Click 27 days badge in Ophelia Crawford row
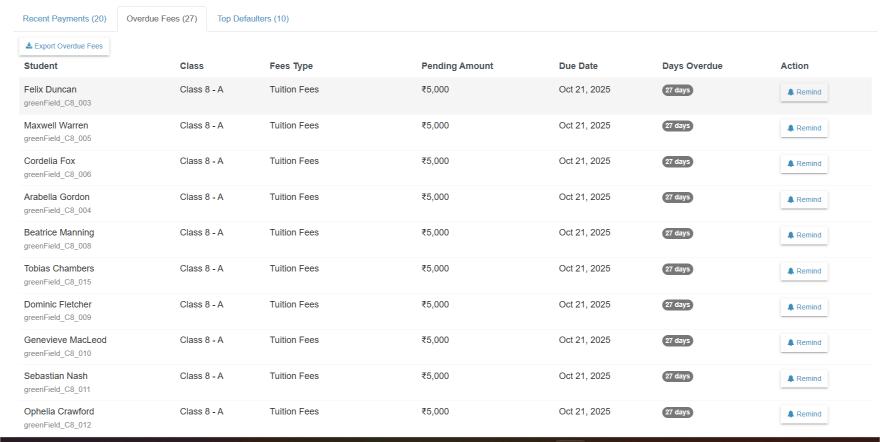The width and height of the screenshot is (880, 442). (677, 412)
